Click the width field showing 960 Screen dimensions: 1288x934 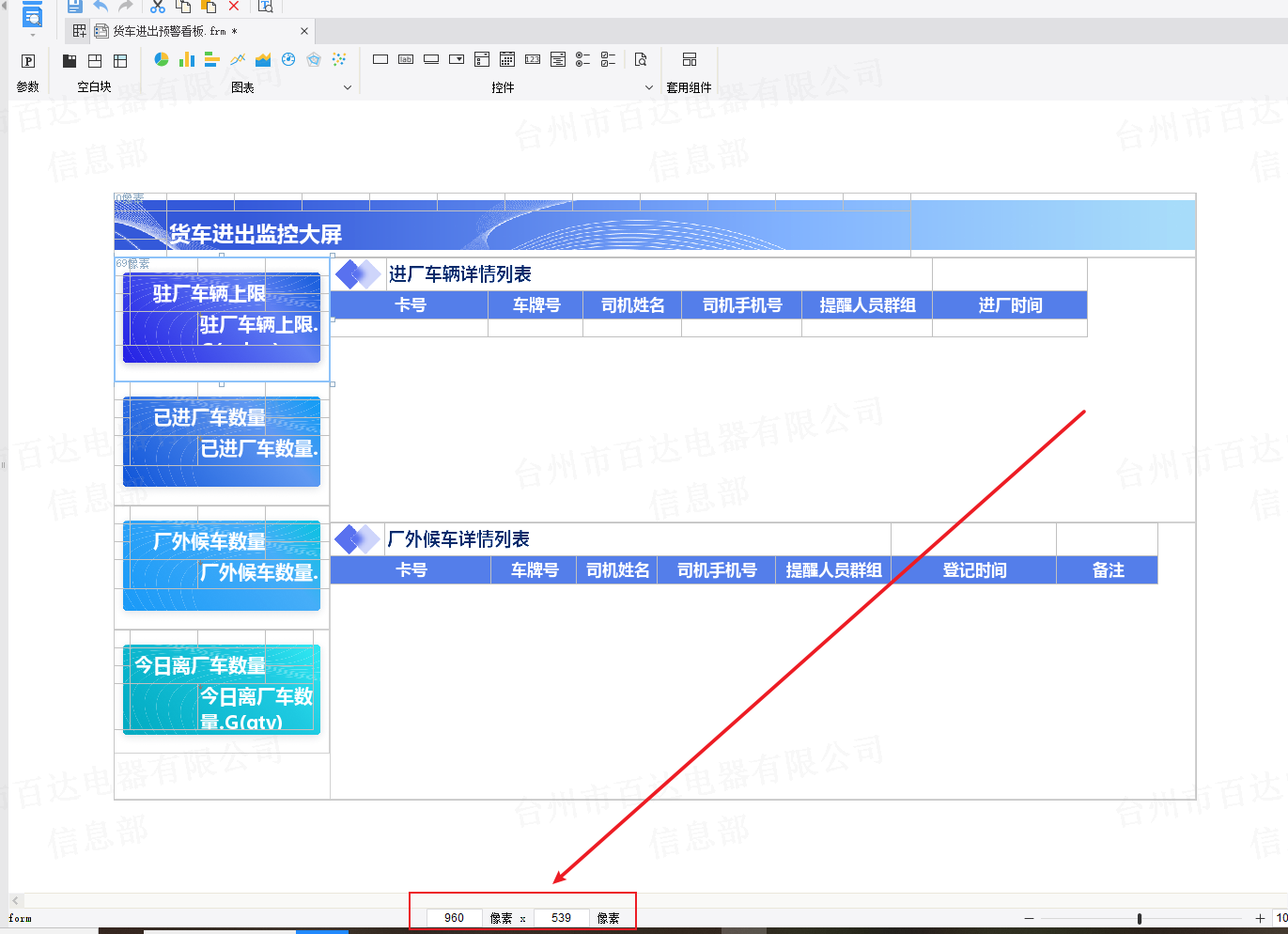click(455, 918)
